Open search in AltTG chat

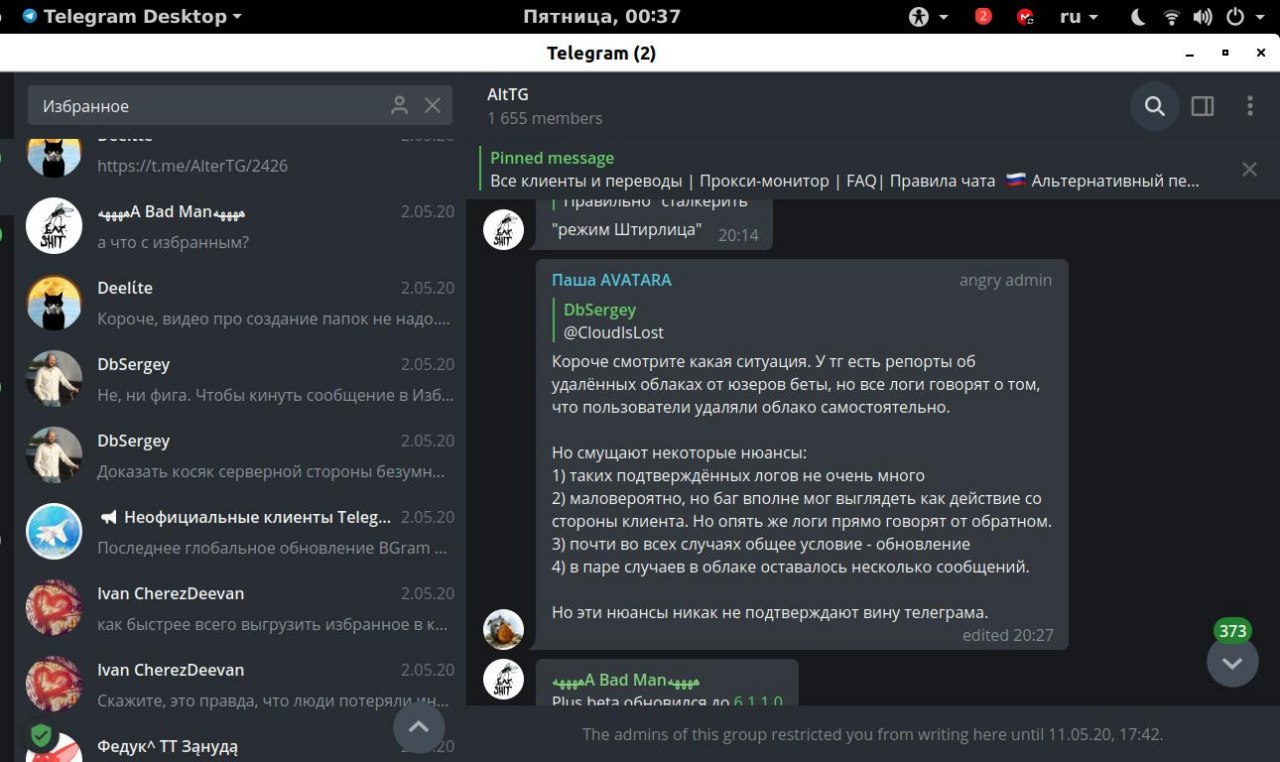point(1155,106)
